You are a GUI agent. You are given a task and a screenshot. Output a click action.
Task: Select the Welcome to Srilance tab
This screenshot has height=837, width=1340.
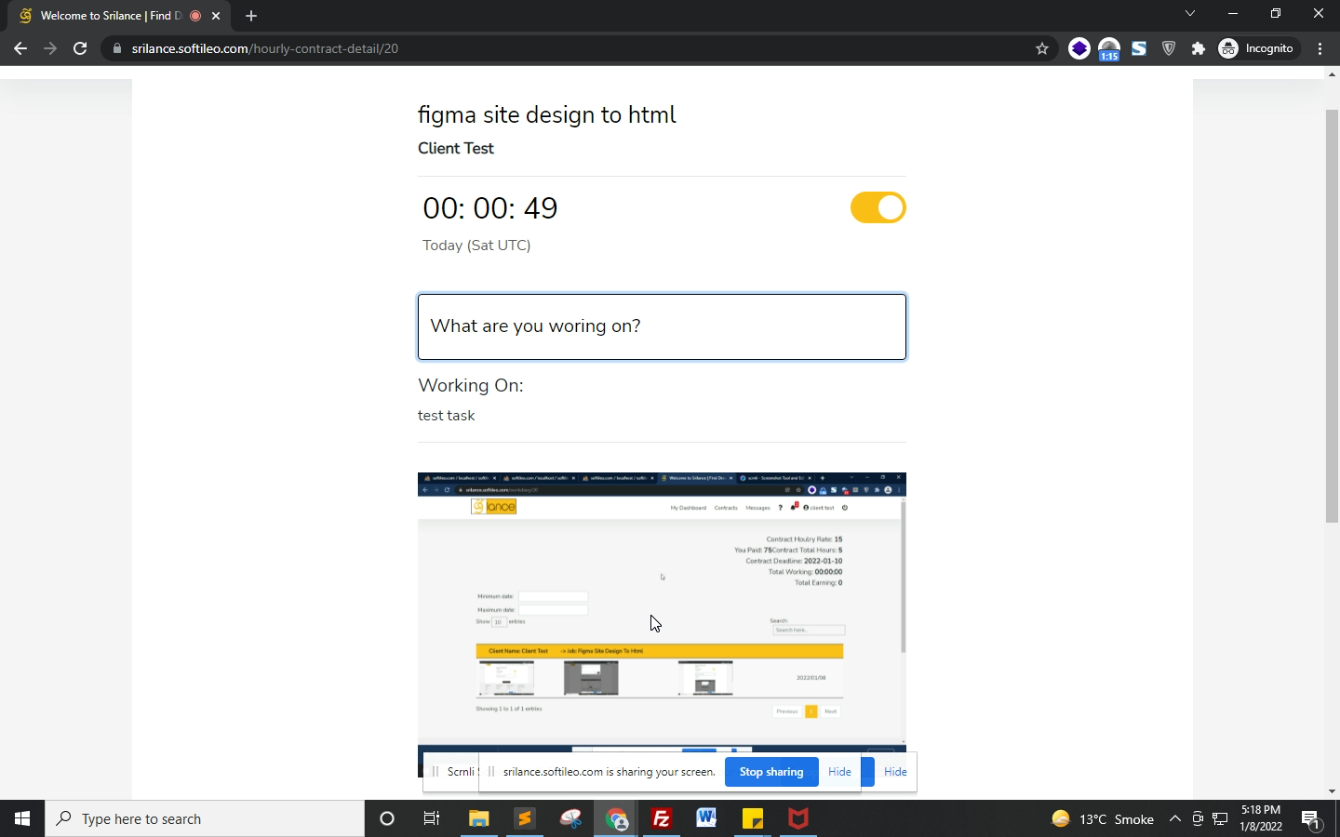(110, 16)
